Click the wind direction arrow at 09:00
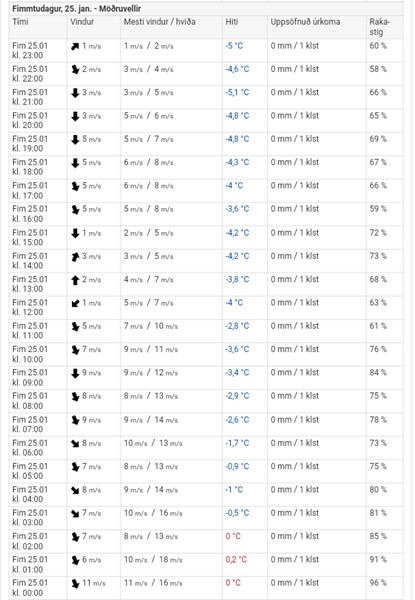The image size is (415, 600). pos(75,373)
